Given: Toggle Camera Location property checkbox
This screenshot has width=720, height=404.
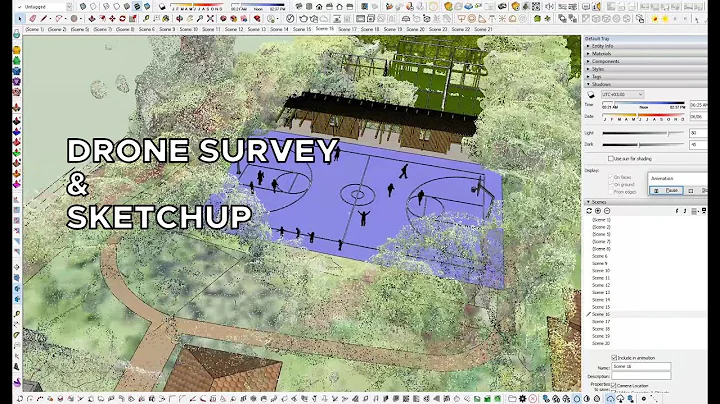Looking at the screenshot, I should [x=614, y=386].
